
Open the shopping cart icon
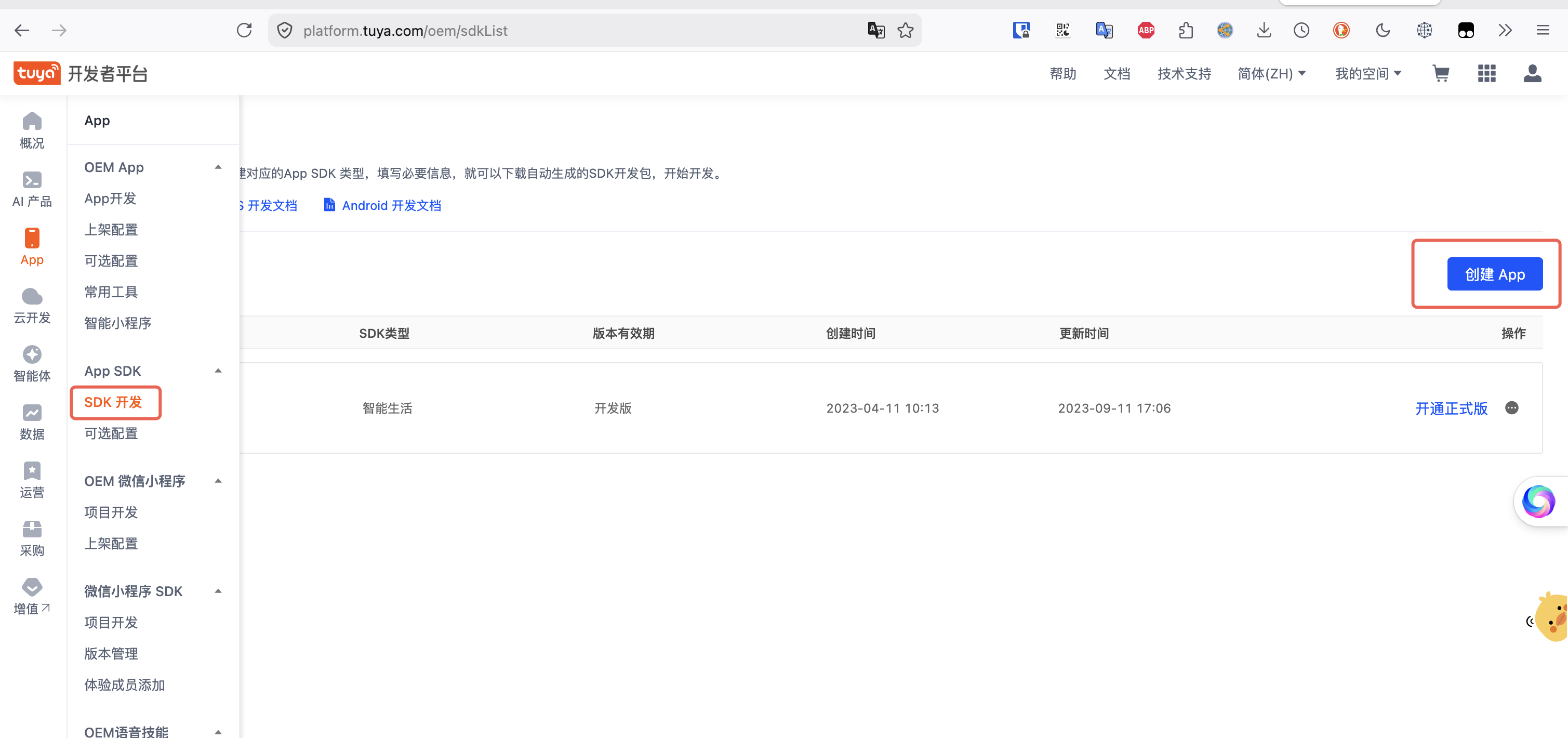click(1441, 74)
